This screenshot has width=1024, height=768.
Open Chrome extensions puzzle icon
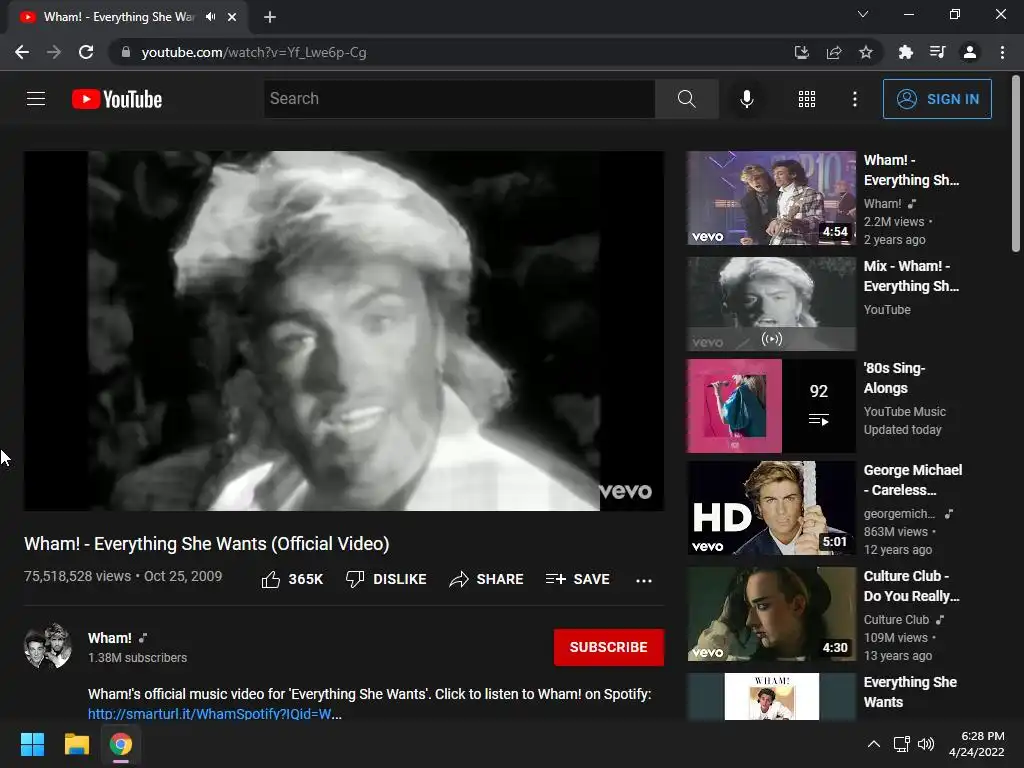pos(905,52)
